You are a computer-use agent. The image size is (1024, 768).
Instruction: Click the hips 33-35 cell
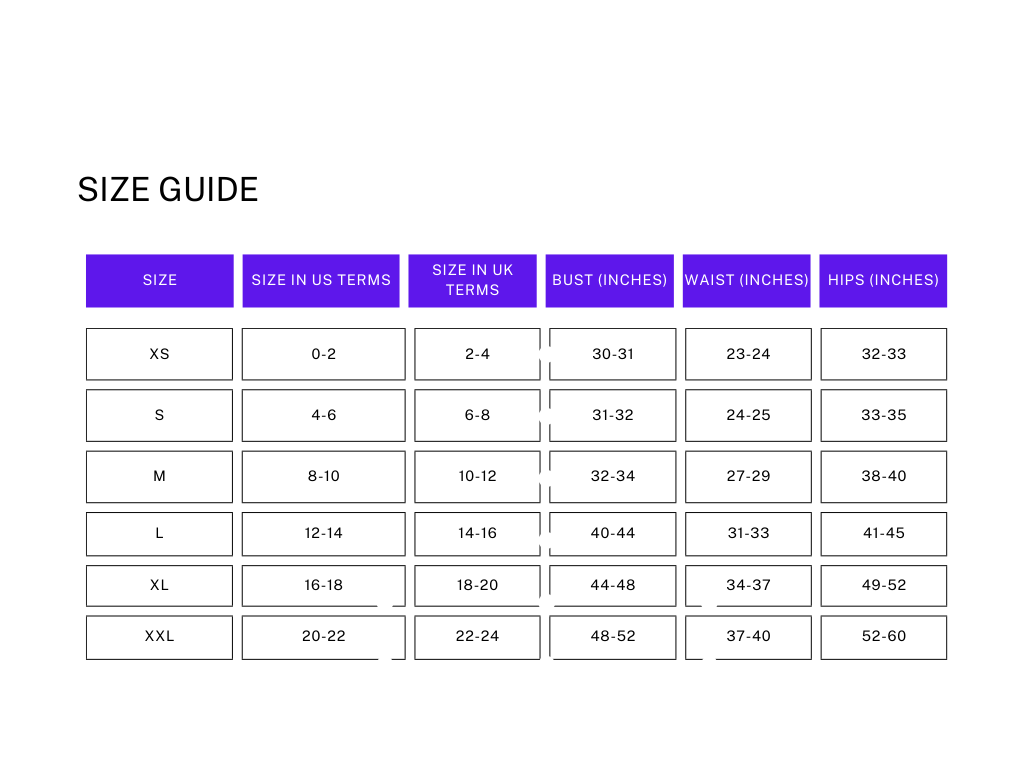884,416
